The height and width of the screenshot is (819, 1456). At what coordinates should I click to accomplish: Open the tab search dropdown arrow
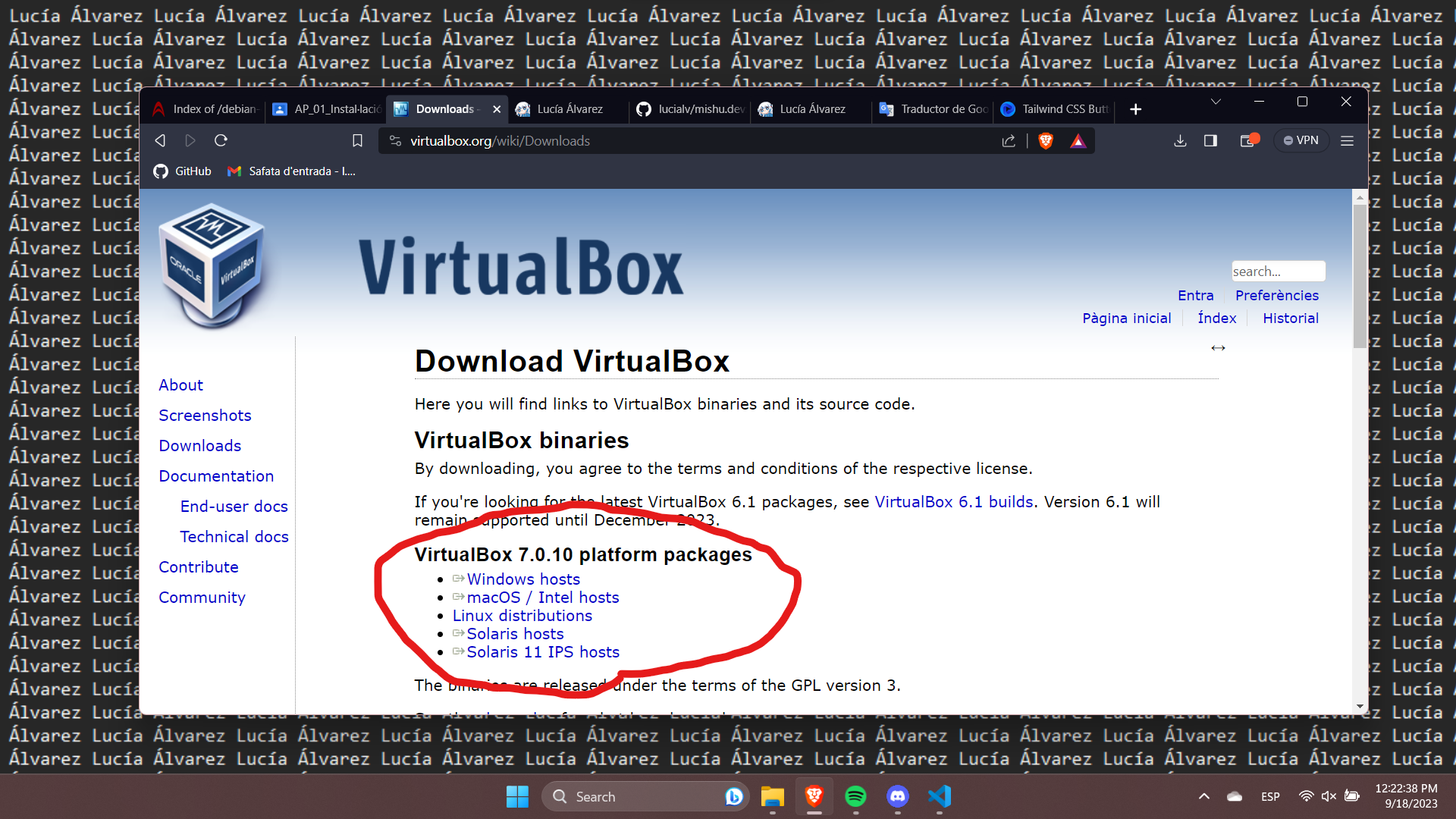click(x=1216, y=101)
